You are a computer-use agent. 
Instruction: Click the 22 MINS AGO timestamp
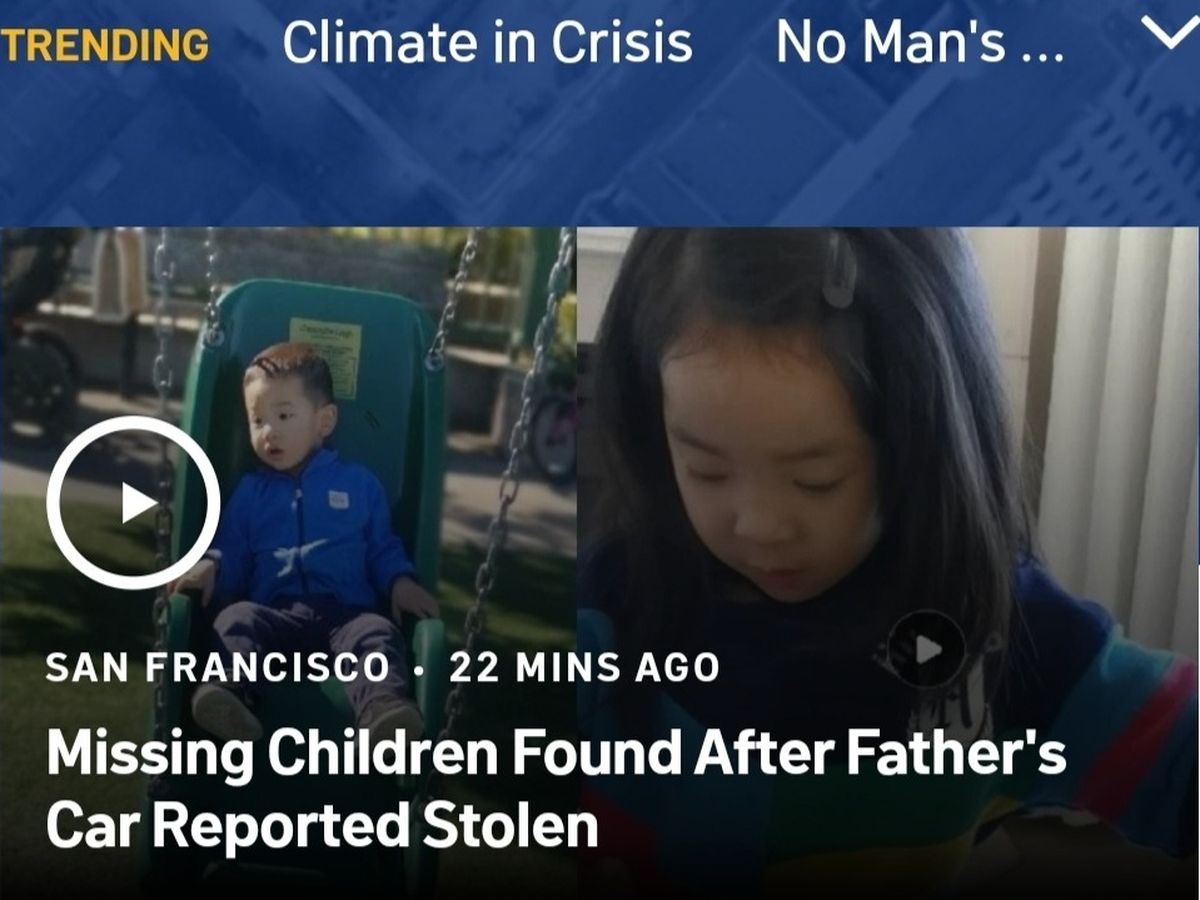[584, 667]
